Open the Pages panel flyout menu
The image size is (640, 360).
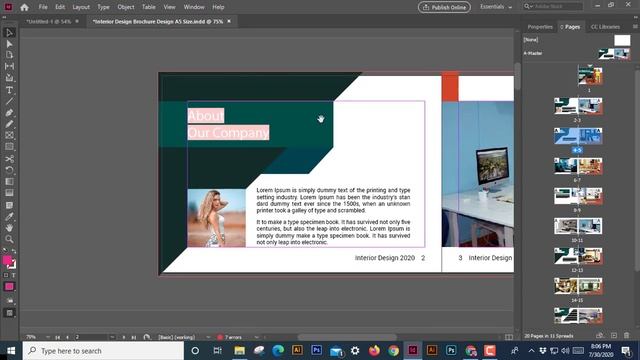coord(635,27)
